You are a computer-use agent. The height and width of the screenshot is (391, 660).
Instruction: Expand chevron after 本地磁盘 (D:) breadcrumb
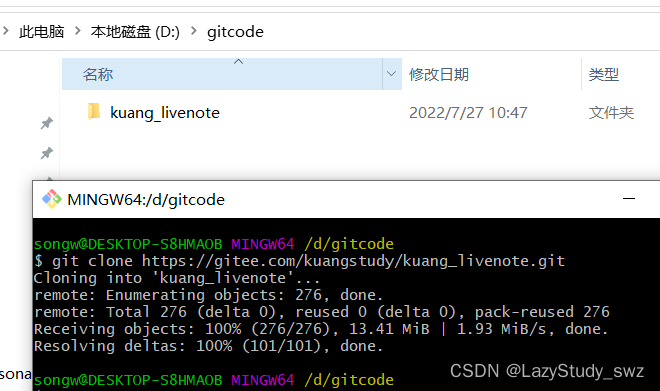[194, 31]
